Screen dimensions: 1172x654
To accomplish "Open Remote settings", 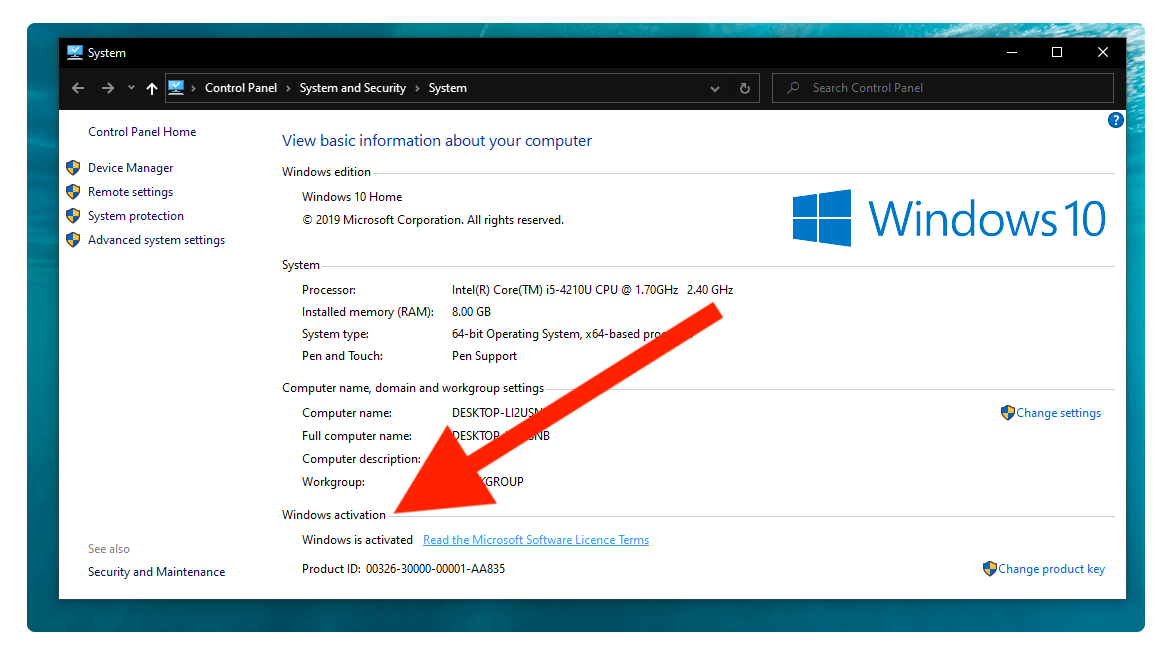I will (130, 191).
